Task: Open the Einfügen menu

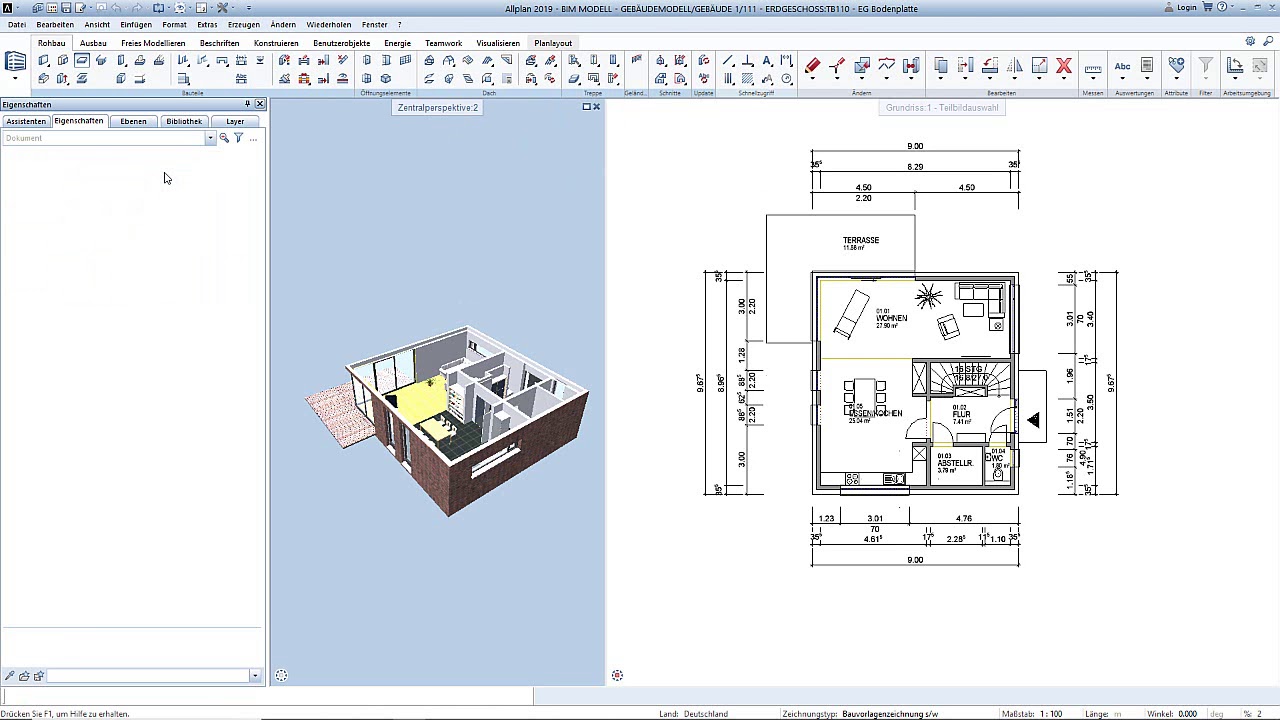Action: point(136,24)
